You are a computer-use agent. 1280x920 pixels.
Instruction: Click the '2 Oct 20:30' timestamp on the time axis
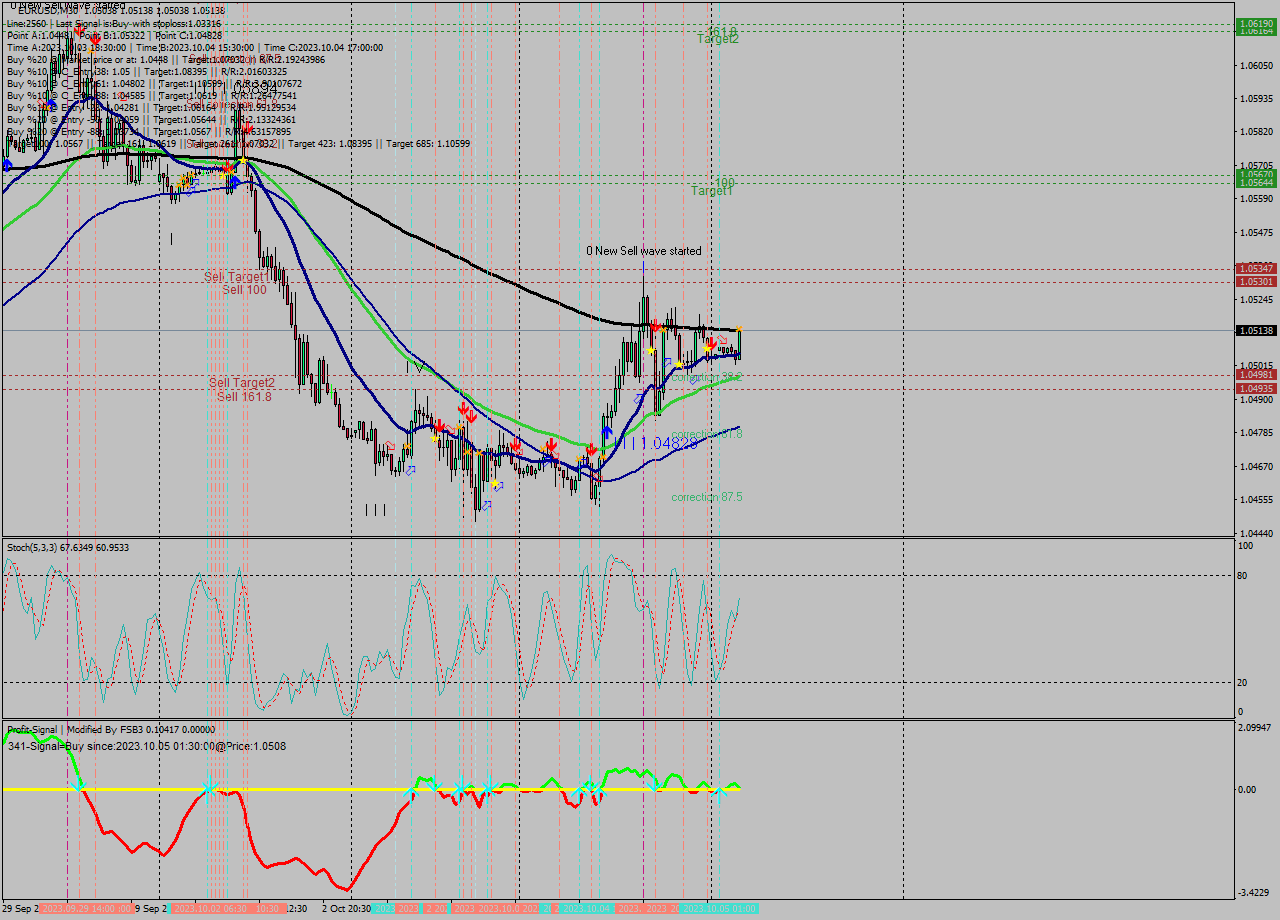tap(346, 908)
